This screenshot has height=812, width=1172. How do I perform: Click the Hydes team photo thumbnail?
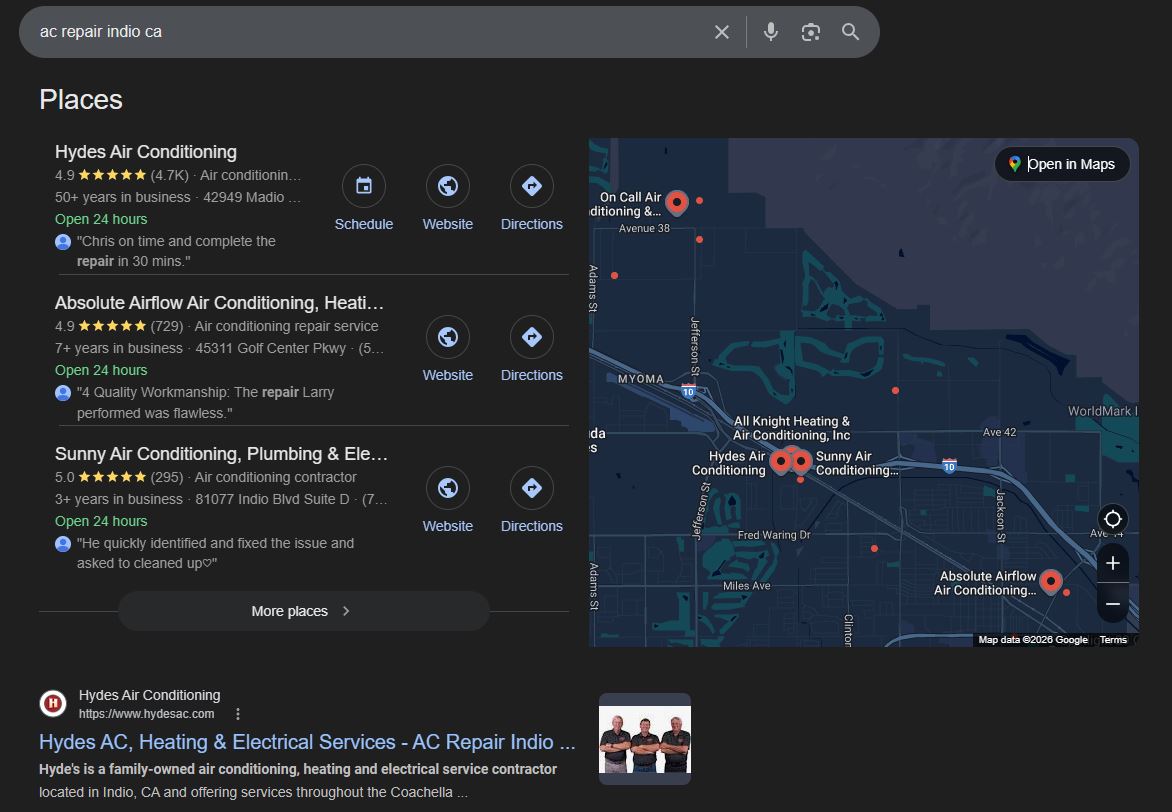click(x=645, y=739)
